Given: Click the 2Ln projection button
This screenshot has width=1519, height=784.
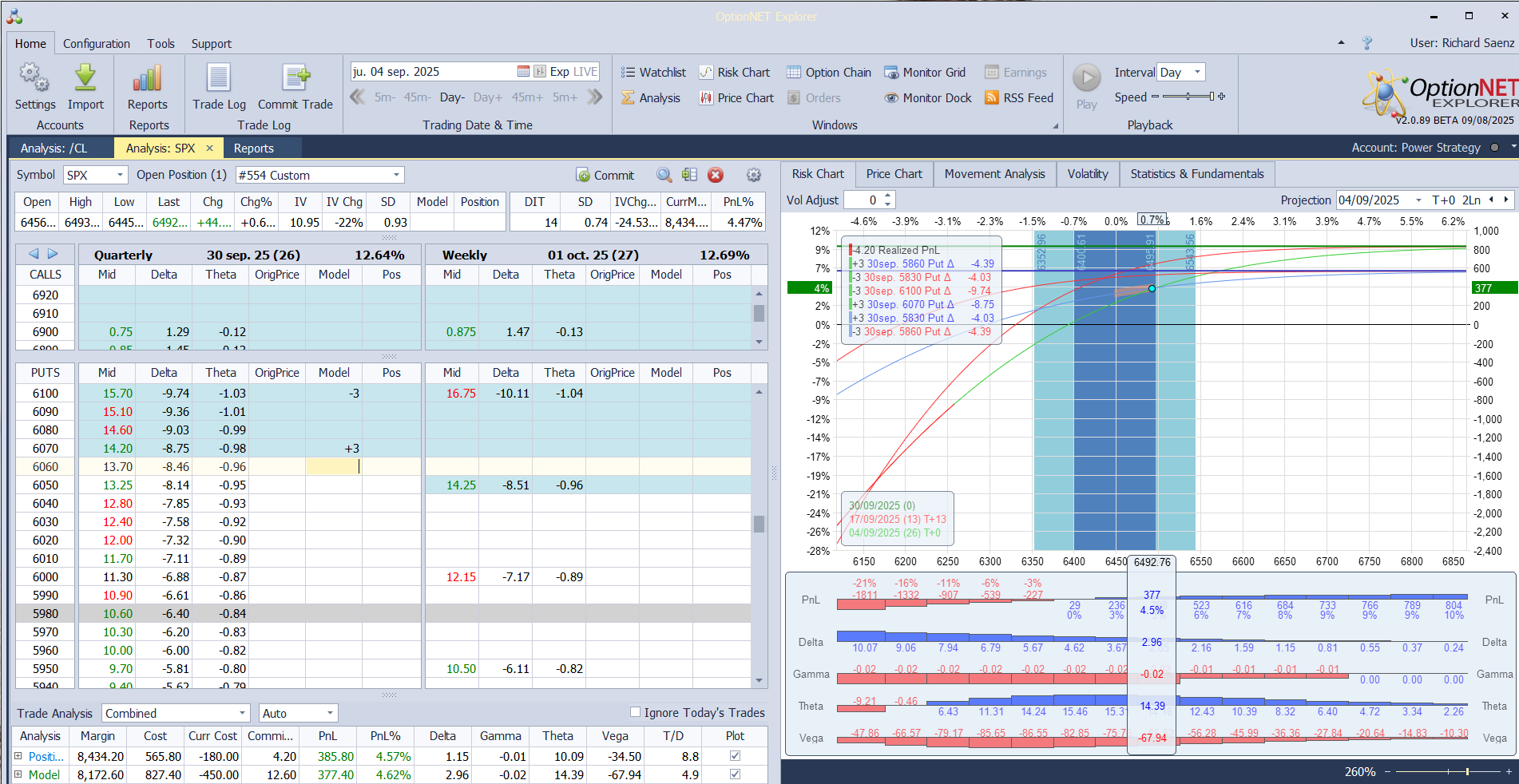Looking at the screenshot, I should (1471, 200).
